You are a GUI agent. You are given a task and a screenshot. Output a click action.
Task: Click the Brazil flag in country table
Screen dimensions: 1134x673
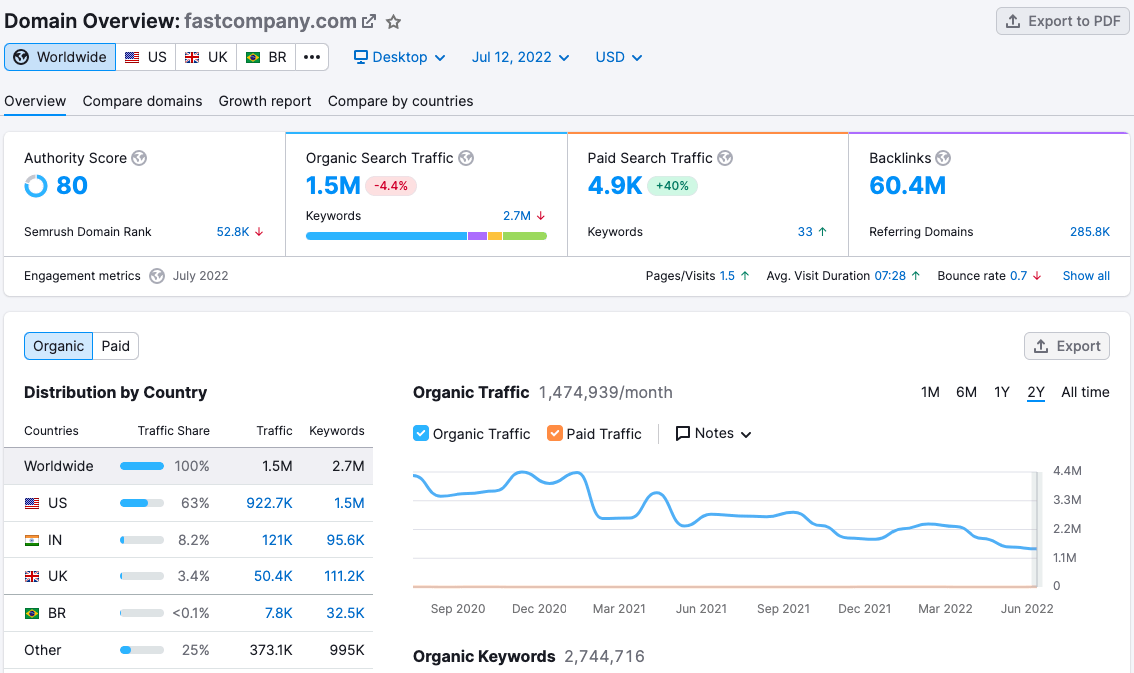[x=32, y=613]
